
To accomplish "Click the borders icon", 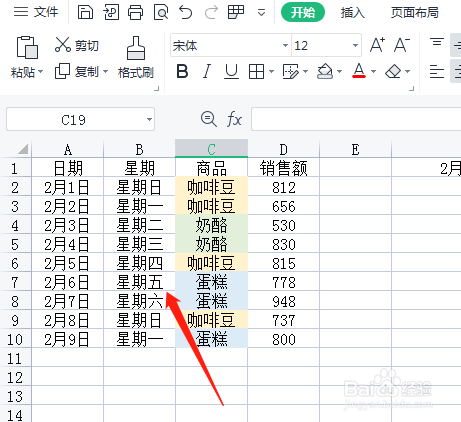I will point(256,71).
